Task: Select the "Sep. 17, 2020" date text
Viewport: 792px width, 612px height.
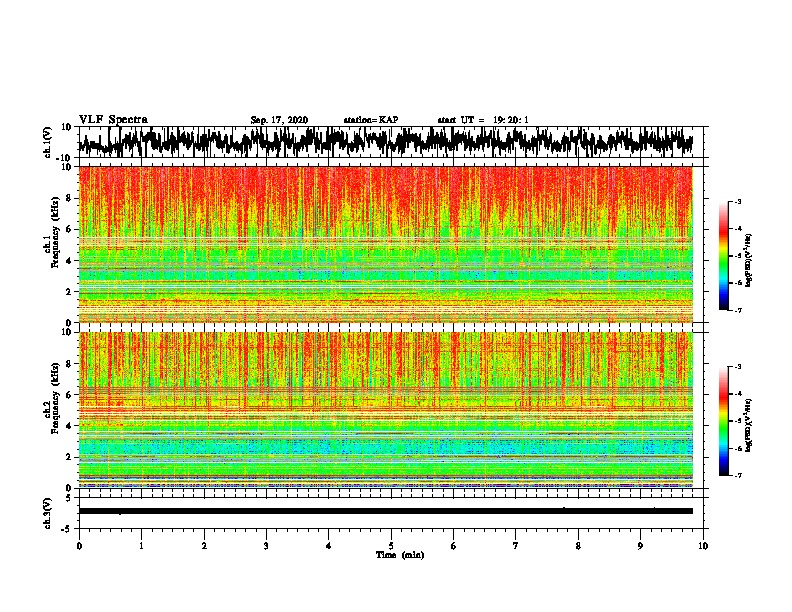Action: tap(279, 120)
